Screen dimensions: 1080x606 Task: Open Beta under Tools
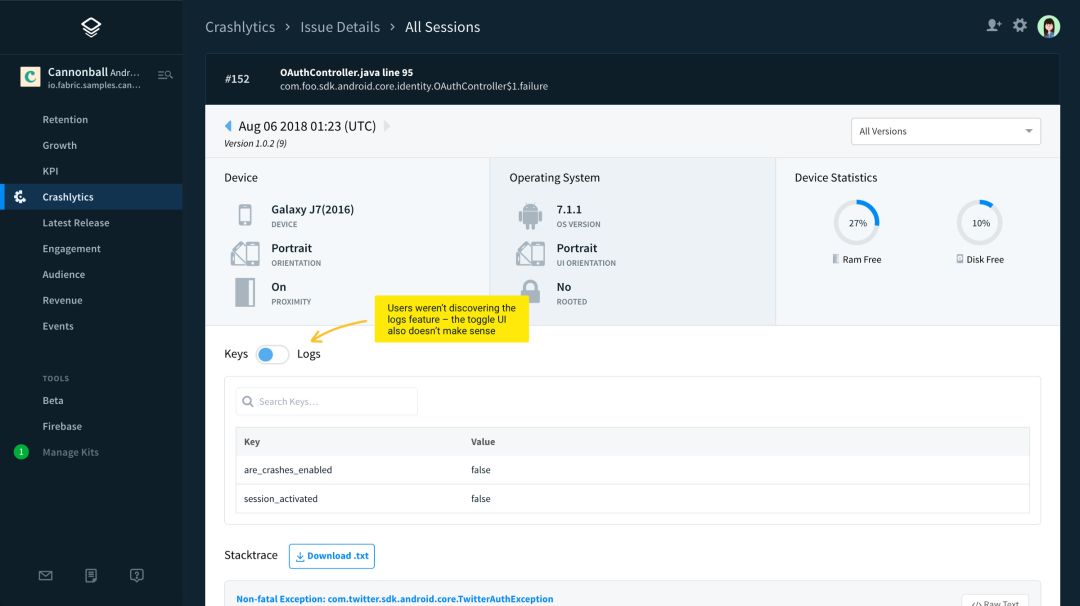[53, 401]
